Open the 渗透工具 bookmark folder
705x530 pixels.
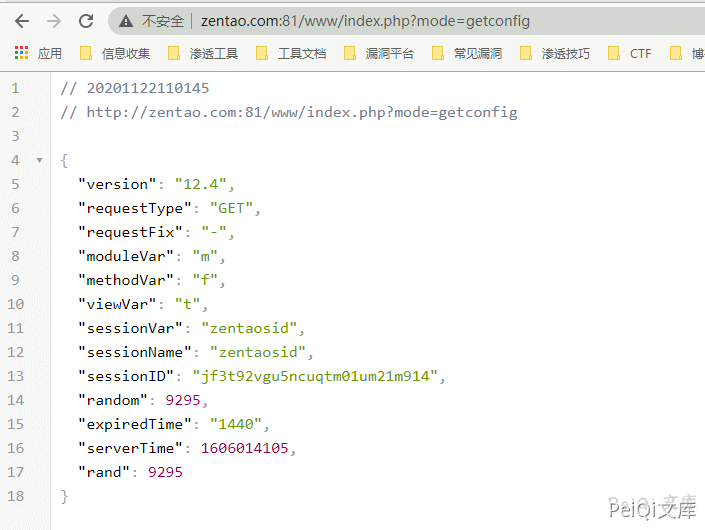click(203, 53)
